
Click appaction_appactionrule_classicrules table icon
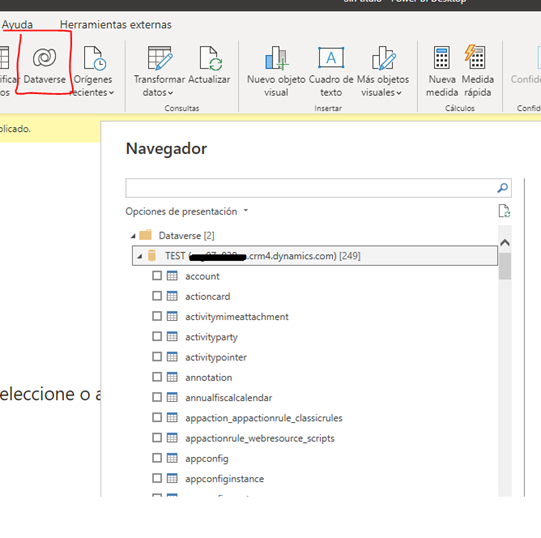click(x=172, y=418)
